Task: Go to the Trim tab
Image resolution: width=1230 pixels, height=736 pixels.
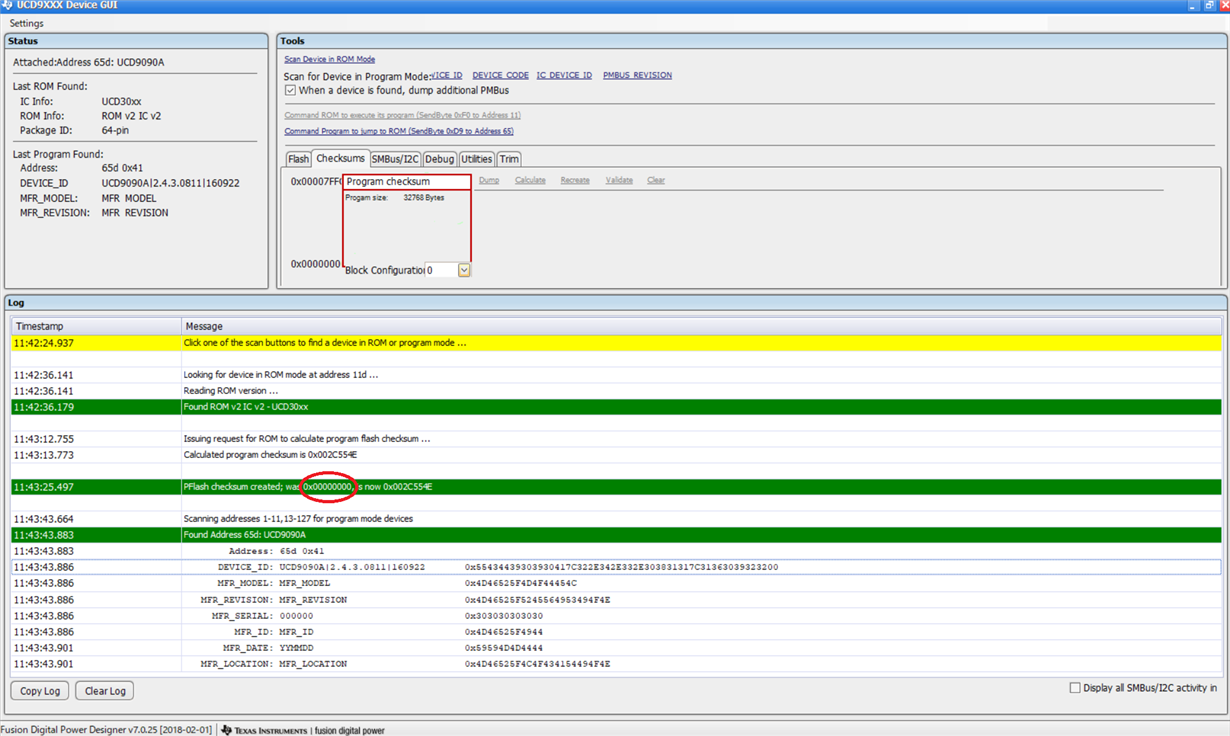Action: point(509,159)
